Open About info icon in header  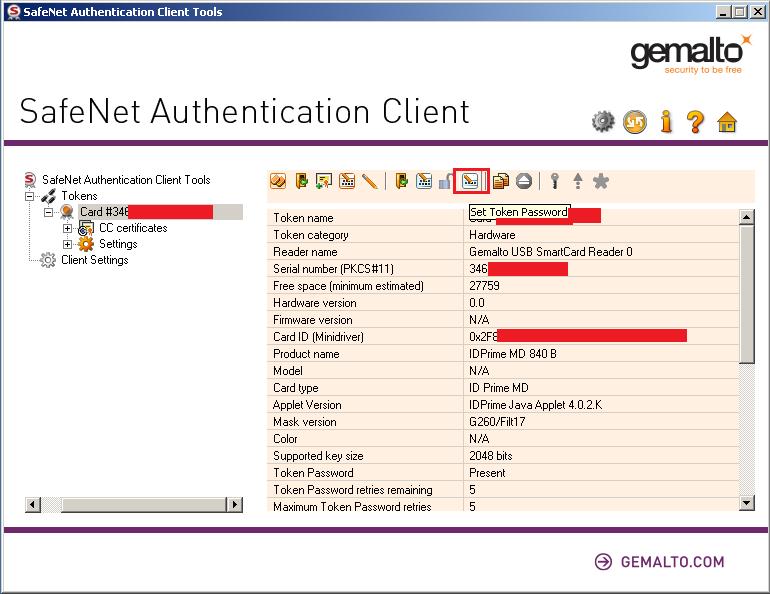[666, 121]
